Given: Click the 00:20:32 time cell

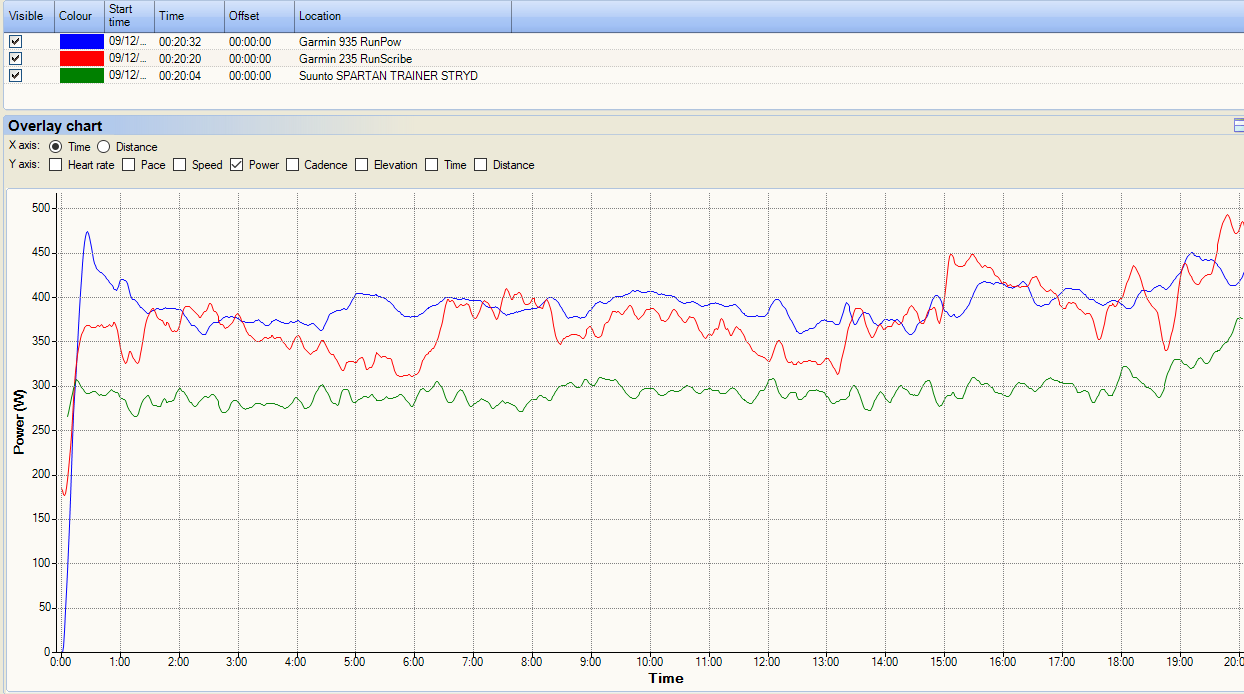Looking at the screenshot, I should click(179, 42).
